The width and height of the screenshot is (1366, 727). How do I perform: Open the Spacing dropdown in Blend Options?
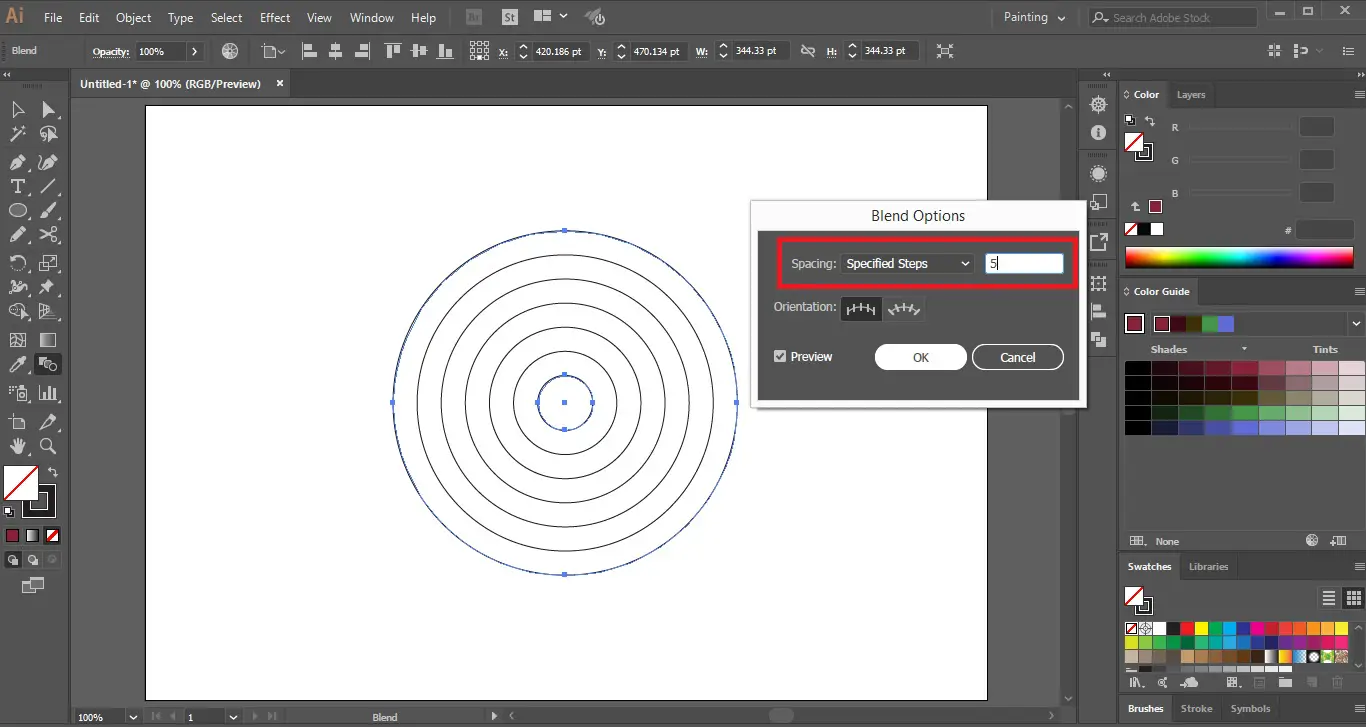[907, 264]
